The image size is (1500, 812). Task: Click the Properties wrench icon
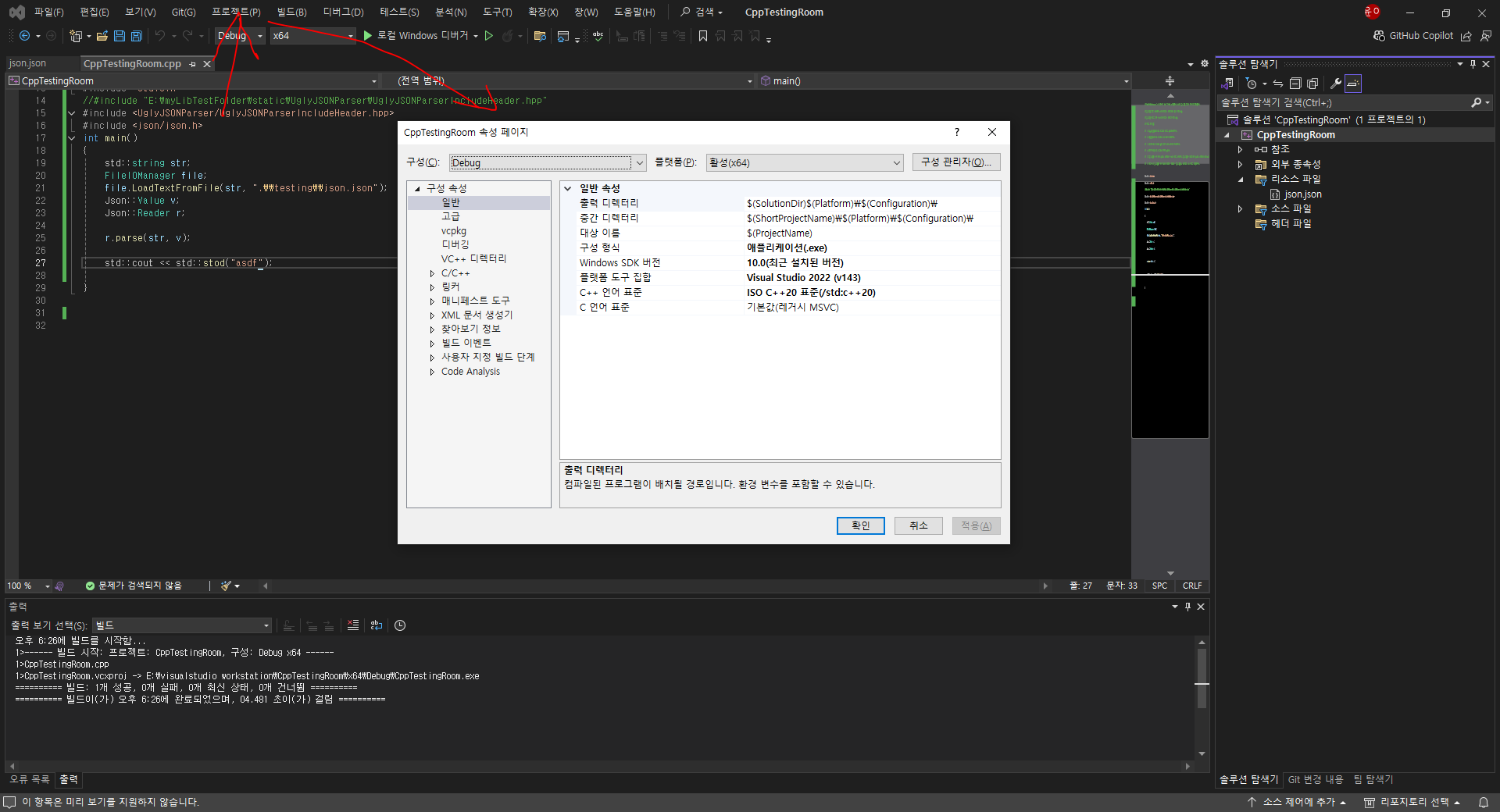[1336, 84]
